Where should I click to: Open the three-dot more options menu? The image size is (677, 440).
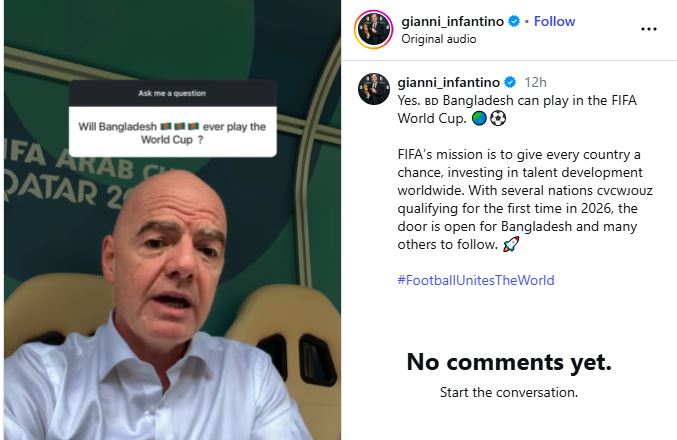[649, 29]
